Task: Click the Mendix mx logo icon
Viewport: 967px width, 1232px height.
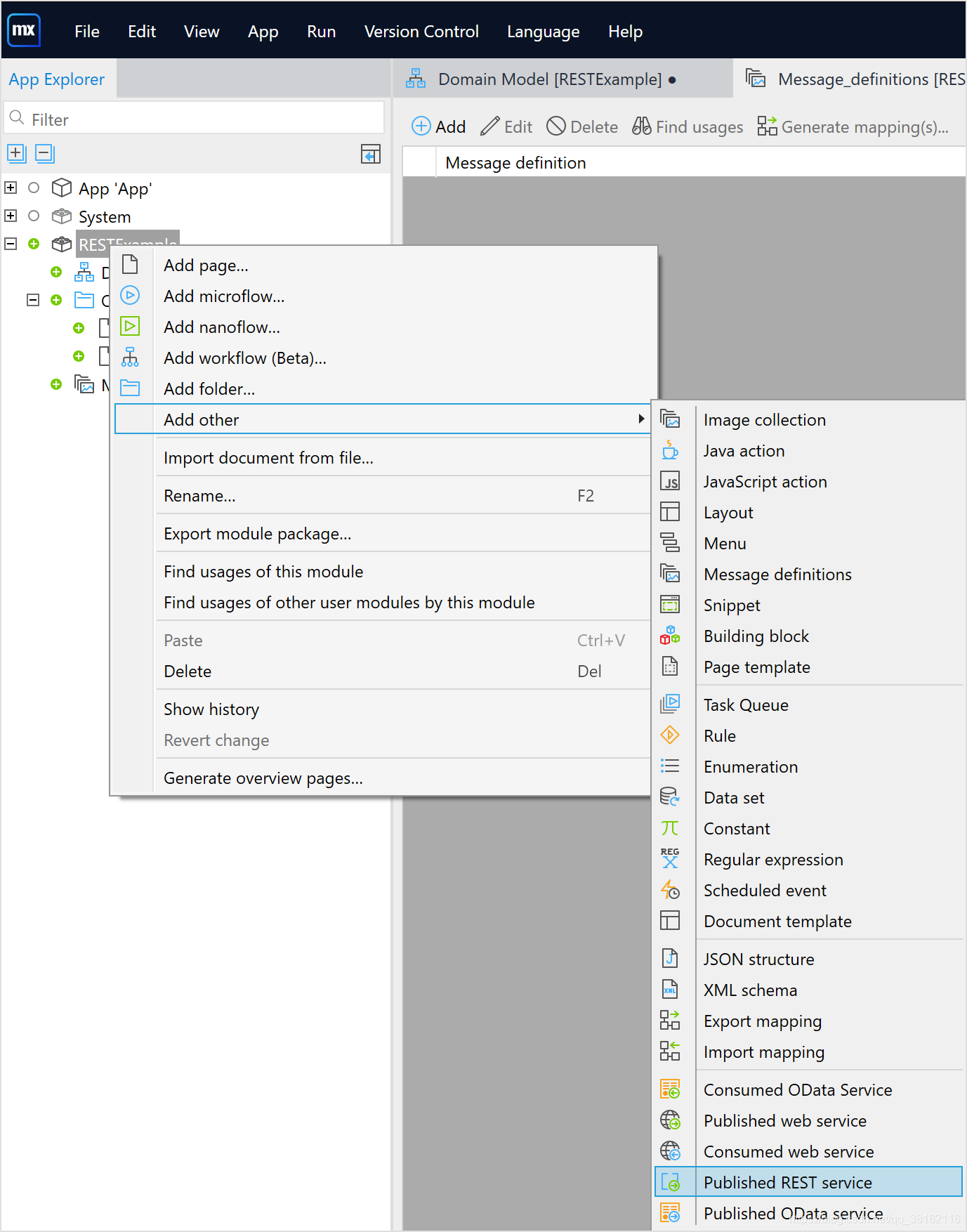Action: (24, 30)
